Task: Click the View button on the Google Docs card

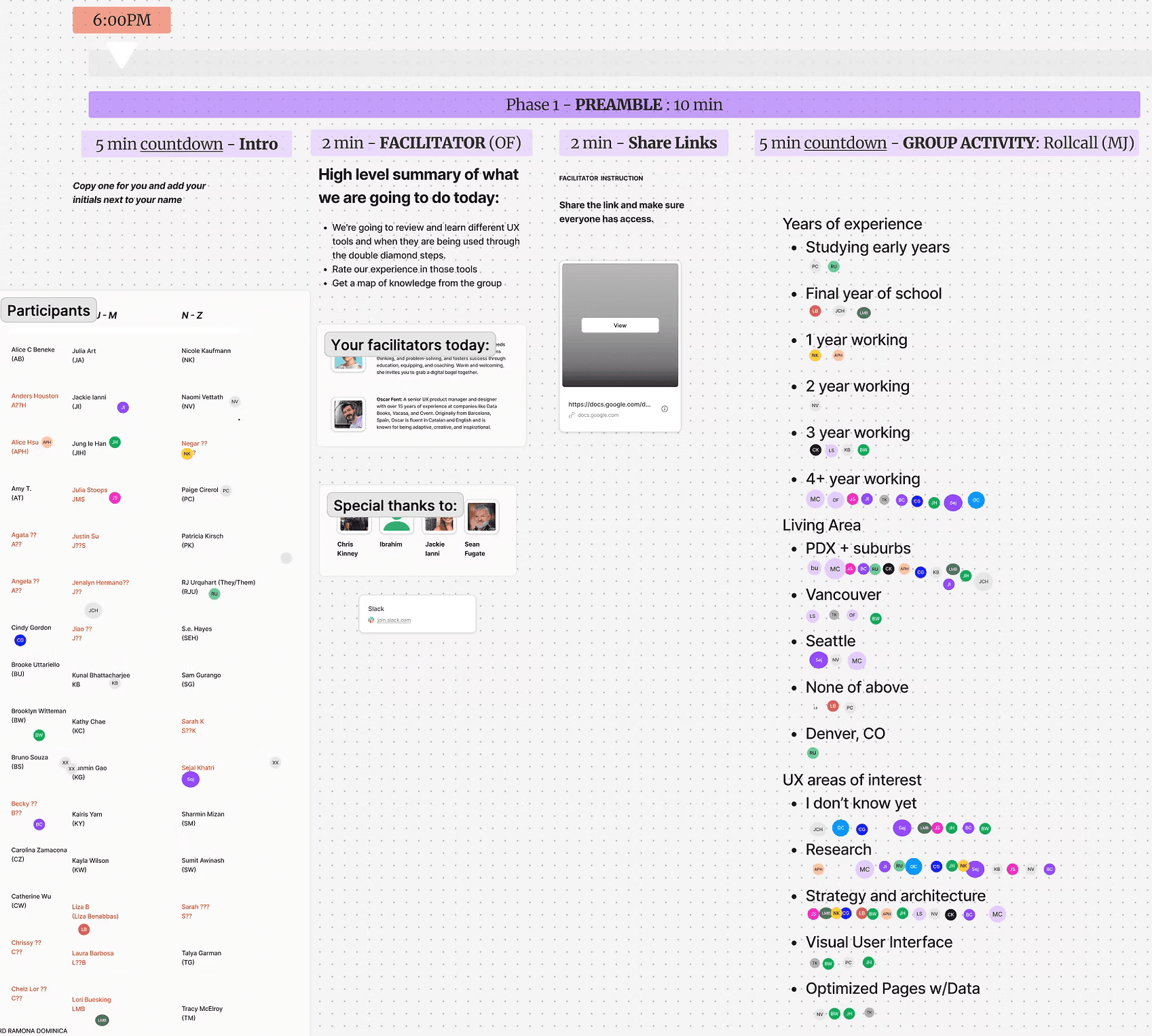Action: click(620, 325)
